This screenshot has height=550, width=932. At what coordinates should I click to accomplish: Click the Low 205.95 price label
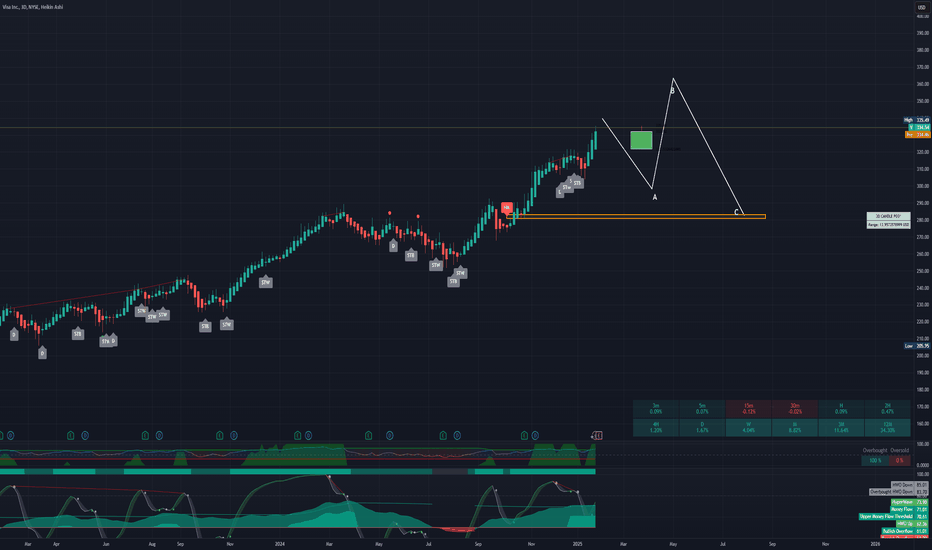point(916,345)
